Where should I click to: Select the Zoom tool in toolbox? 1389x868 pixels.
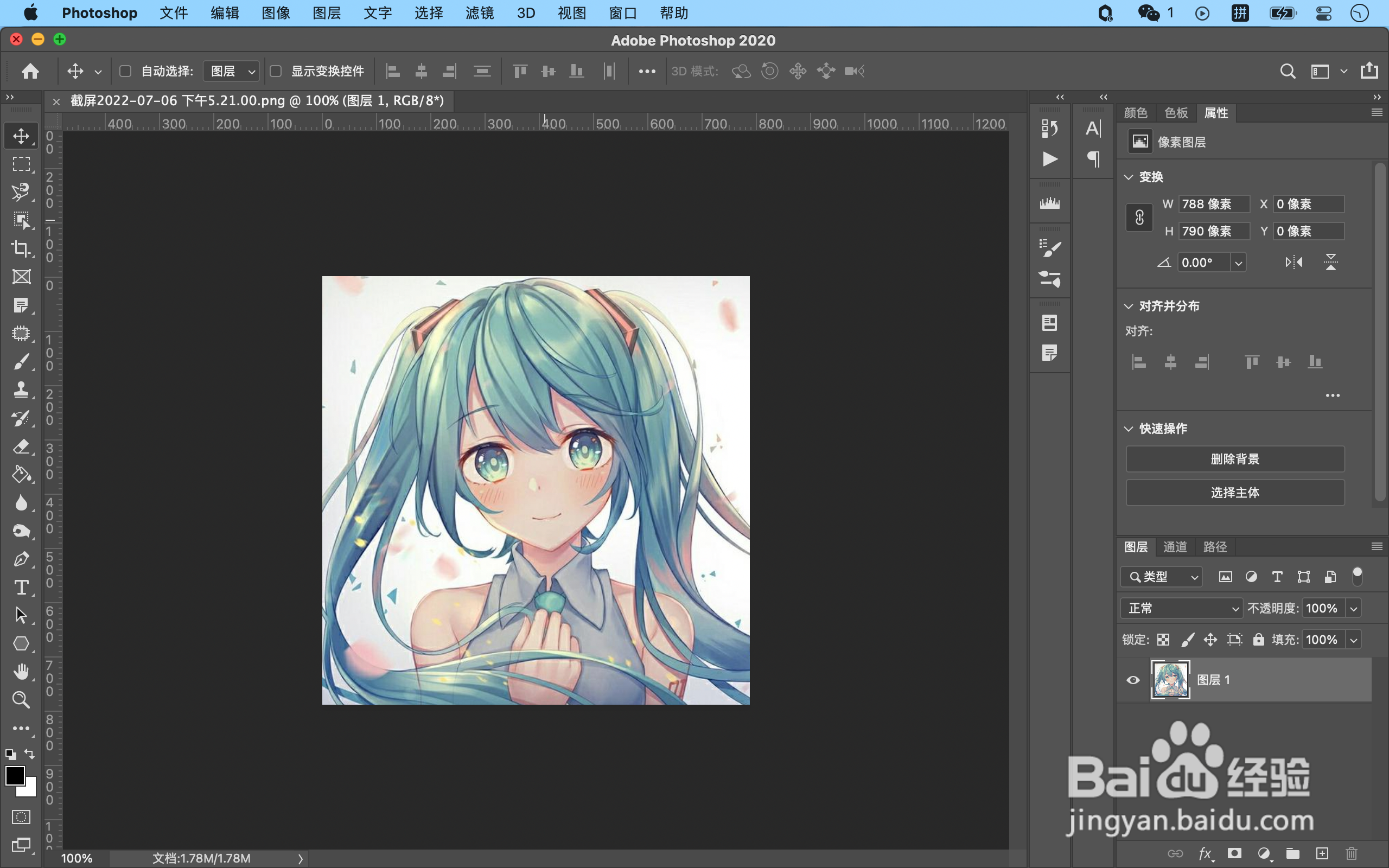(21, 700)
